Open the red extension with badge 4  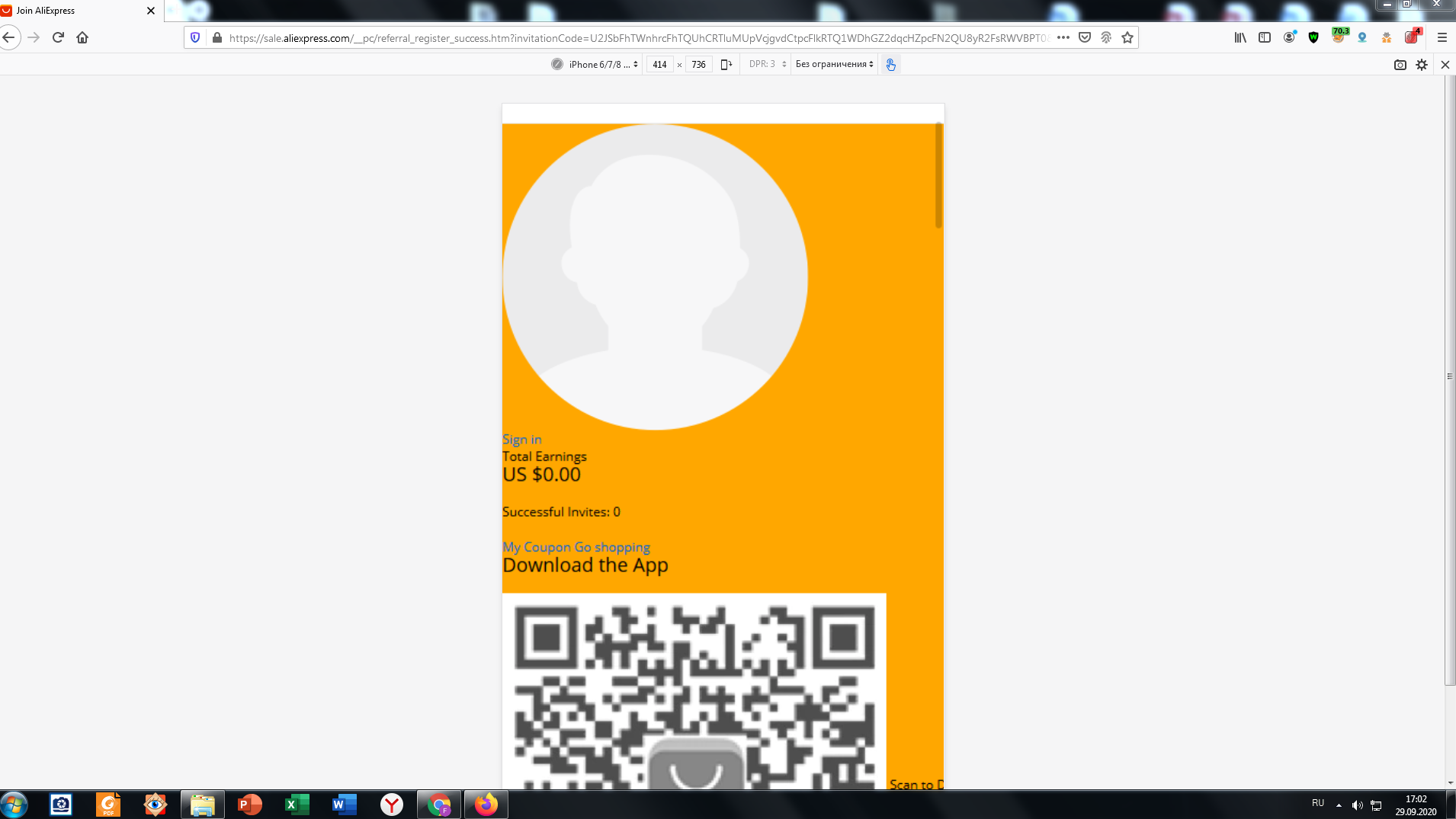point(1413,36)
